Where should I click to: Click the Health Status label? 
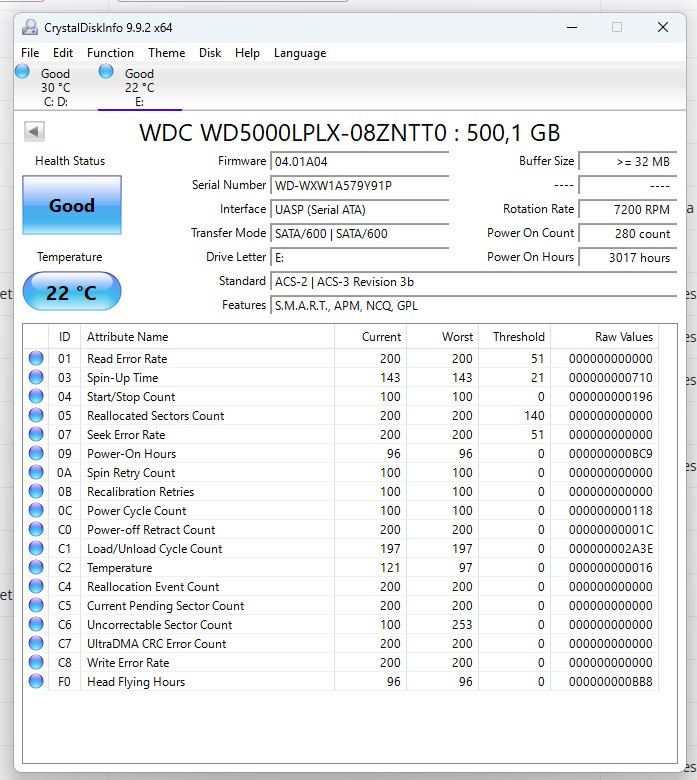70,161
